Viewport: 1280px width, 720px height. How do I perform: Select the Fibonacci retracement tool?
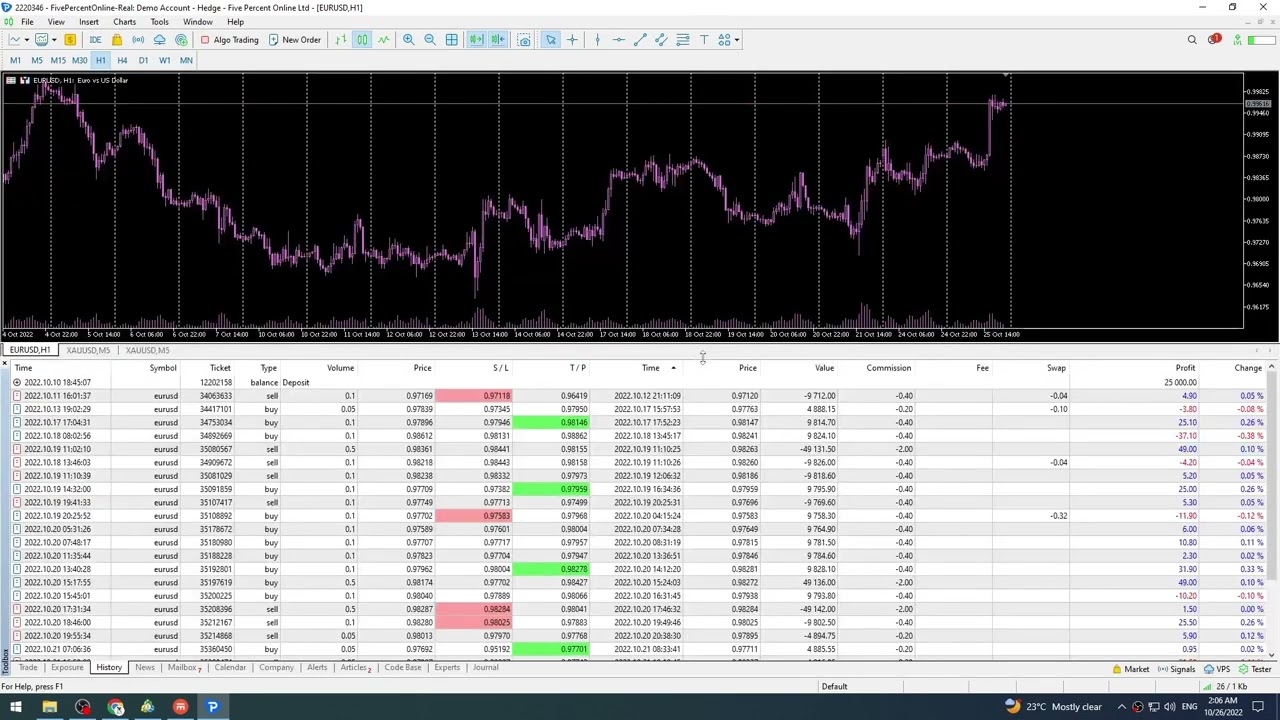(x=683, y=40)
